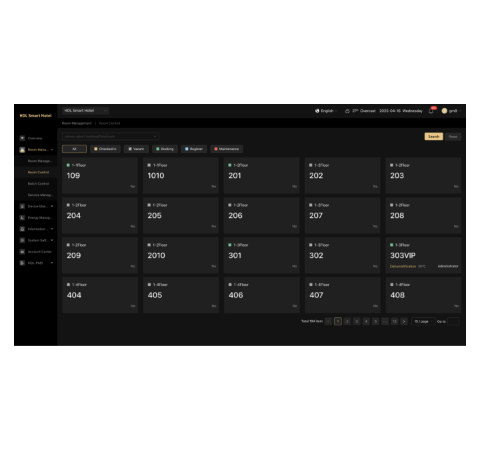Go to pagination page 3

coord(356,321)
